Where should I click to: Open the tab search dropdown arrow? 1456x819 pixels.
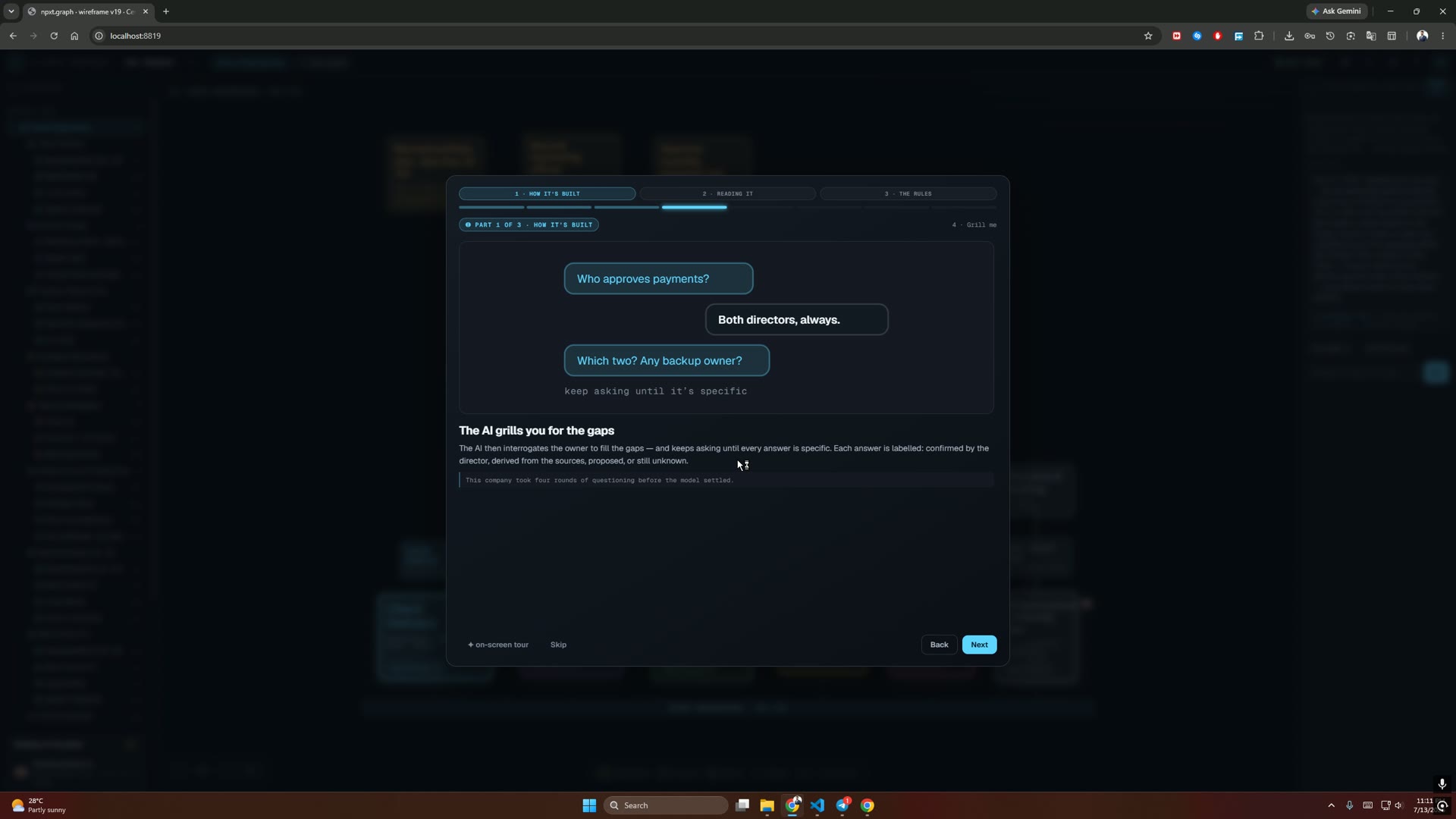pos(11,11)
